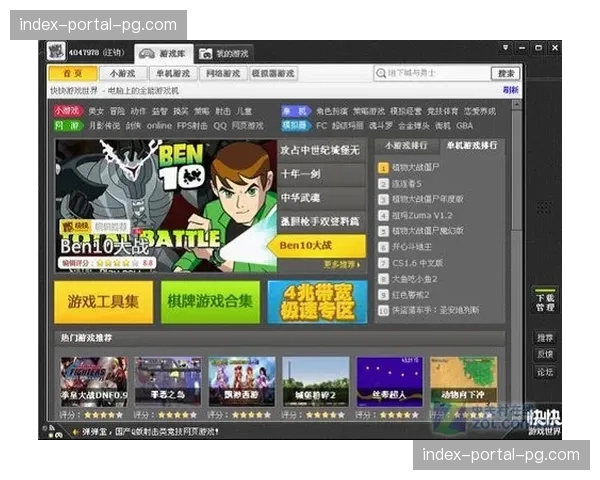Image resolution: width=600 pixels, height=480 pixels.
Task: Switch to 小游戏排行 ranking tab
Action: coord(406,145)
